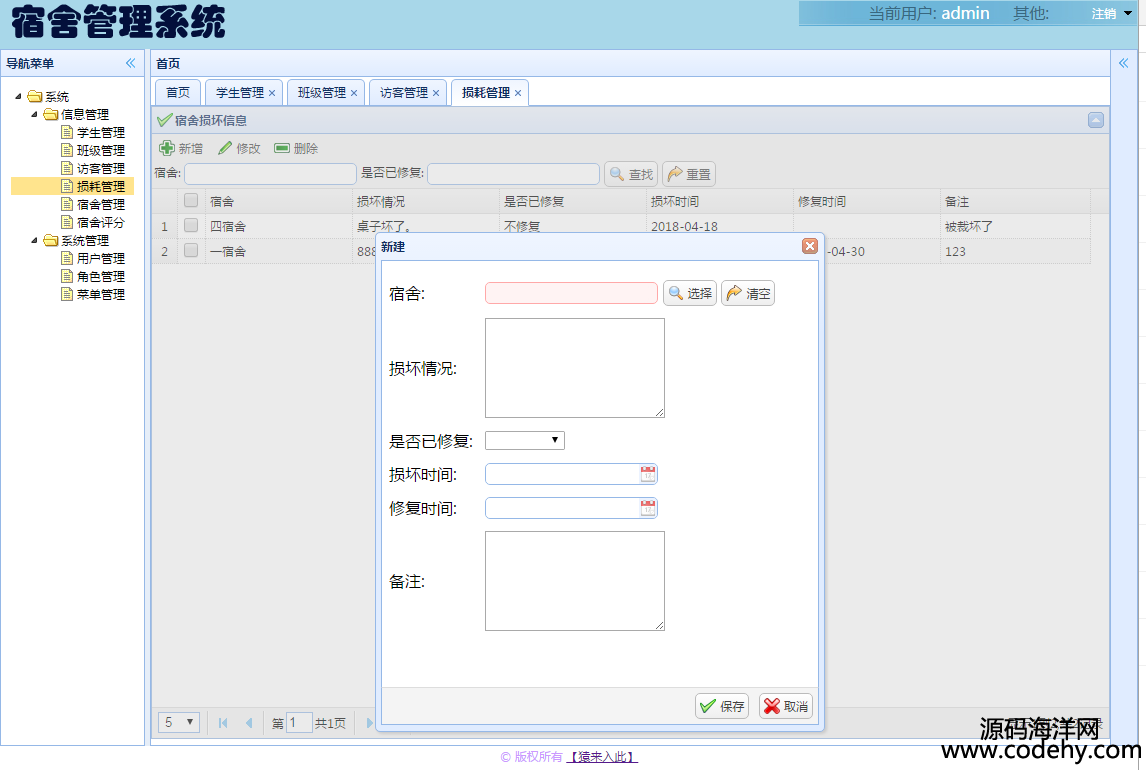The width and height of the screenshot is (1146, 770).
Task: Click the dialog 宿舍 input field
Action: coord(572,293)
